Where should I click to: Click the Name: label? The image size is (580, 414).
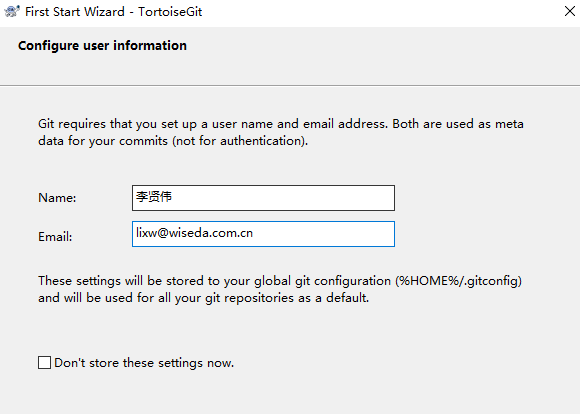pos(57,198)
